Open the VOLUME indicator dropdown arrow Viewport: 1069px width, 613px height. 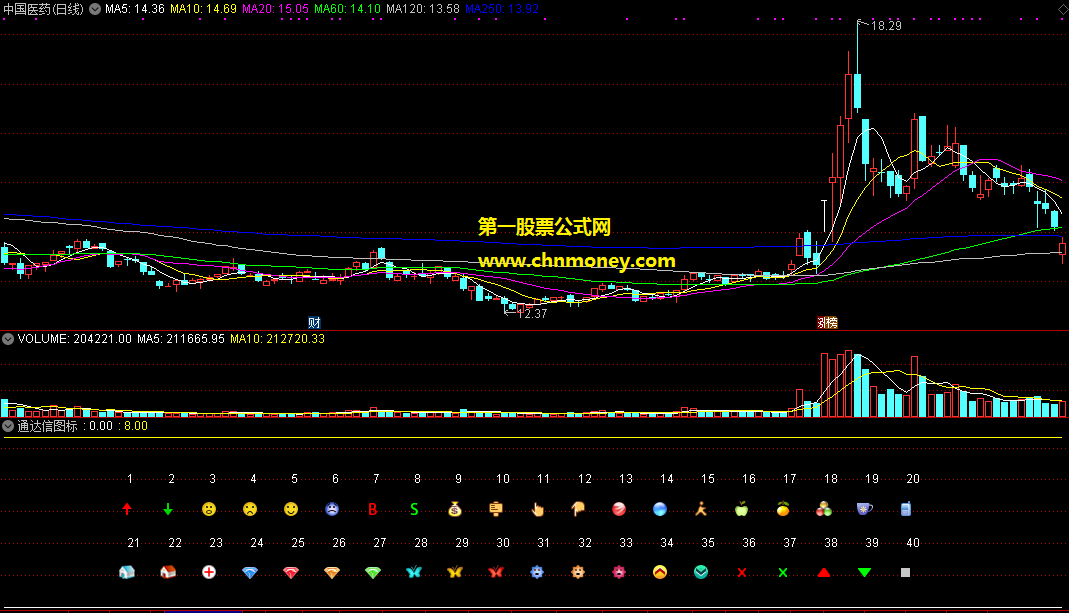tap(8, 339)
